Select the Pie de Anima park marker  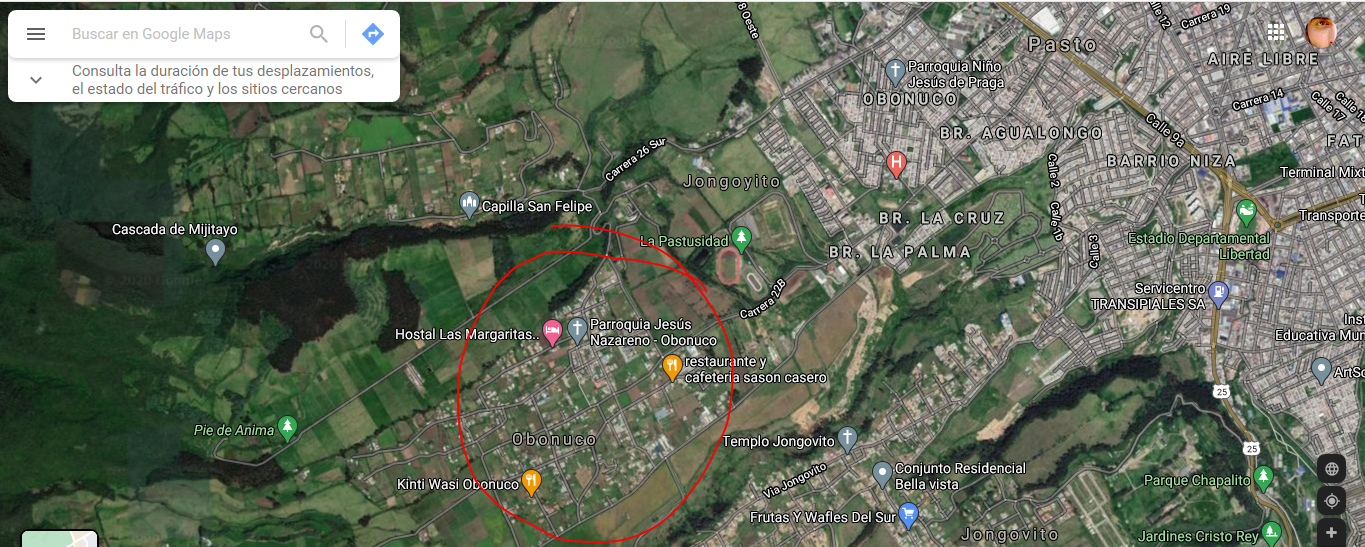tap(288, 428)
